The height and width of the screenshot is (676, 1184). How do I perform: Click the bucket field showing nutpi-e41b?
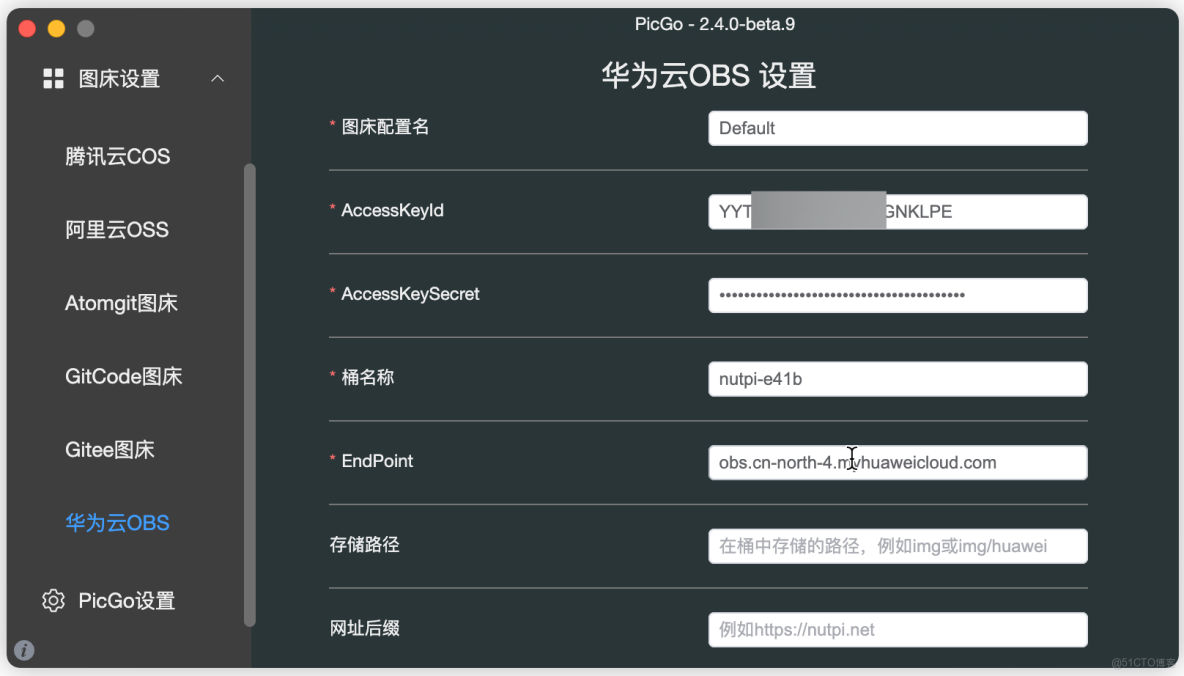(897, 378)
